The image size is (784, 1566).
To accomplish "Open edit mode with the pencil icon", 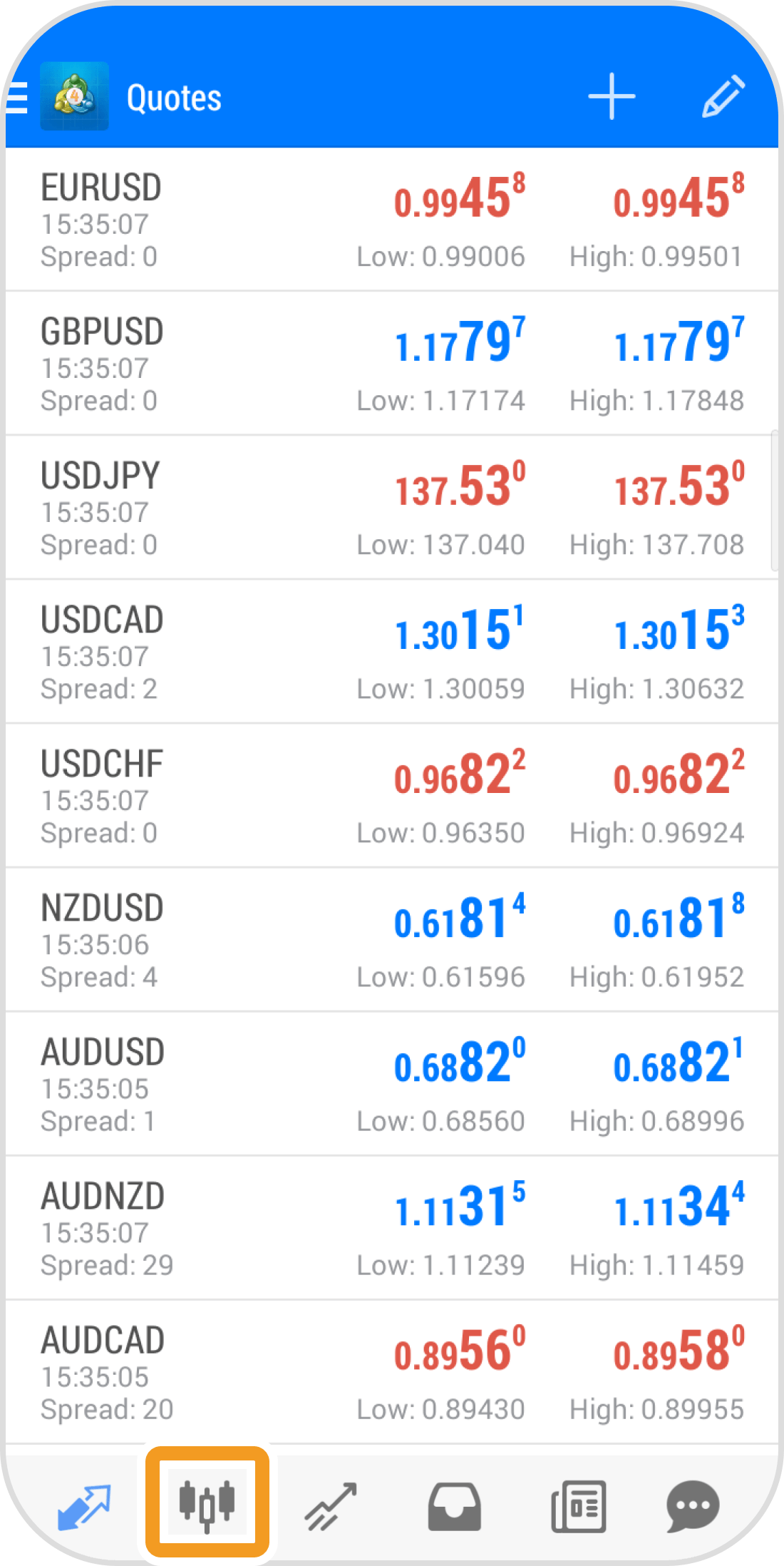I will [x=723, y=97].
